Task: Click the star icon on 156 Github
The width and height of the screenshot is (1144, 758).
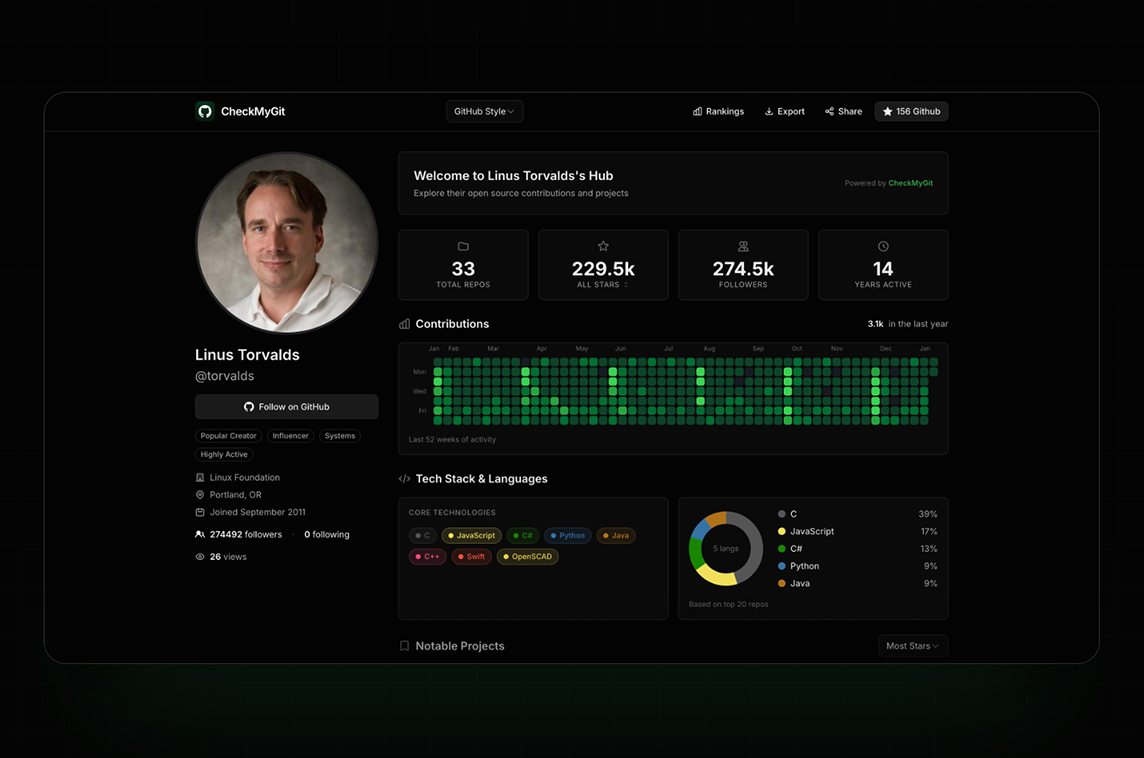Action: click(x=887, y=112)
